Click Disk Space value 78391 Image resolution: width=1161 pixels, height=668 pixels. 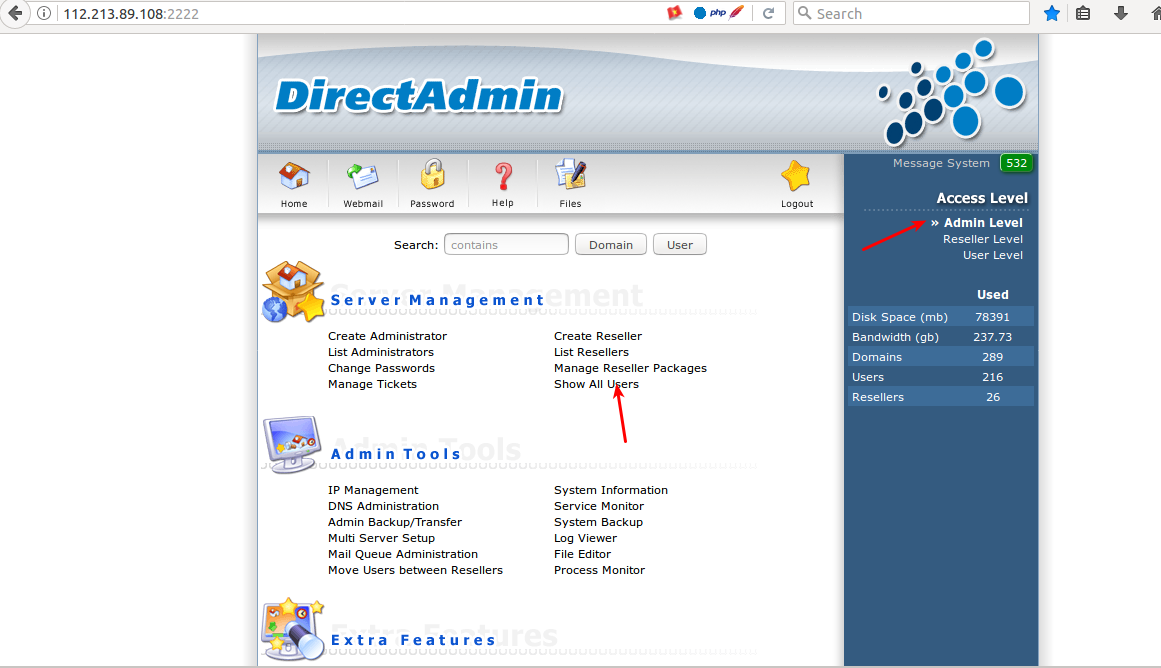(992, 317)
